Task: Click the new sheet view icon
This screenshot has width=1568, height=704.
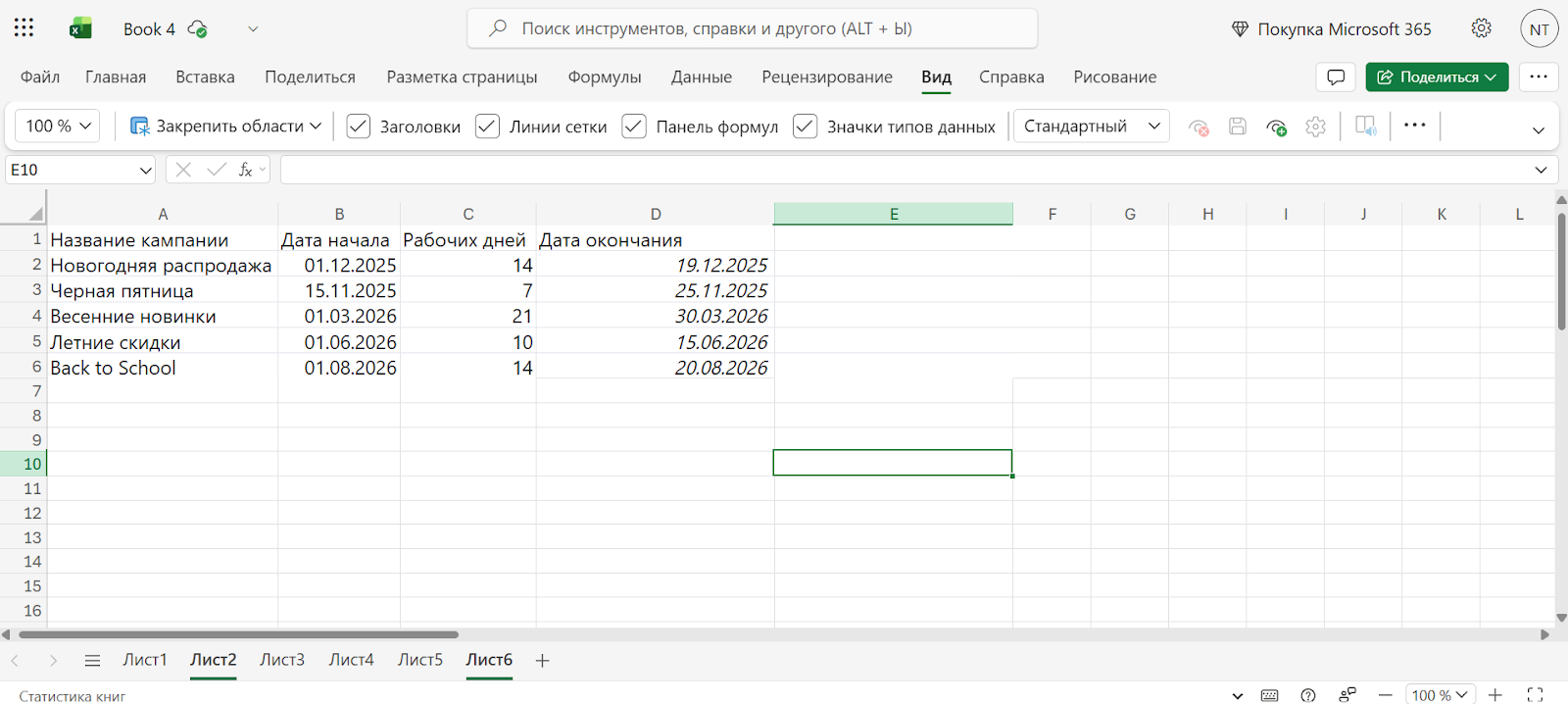Action: click(x=1276, y=126)
